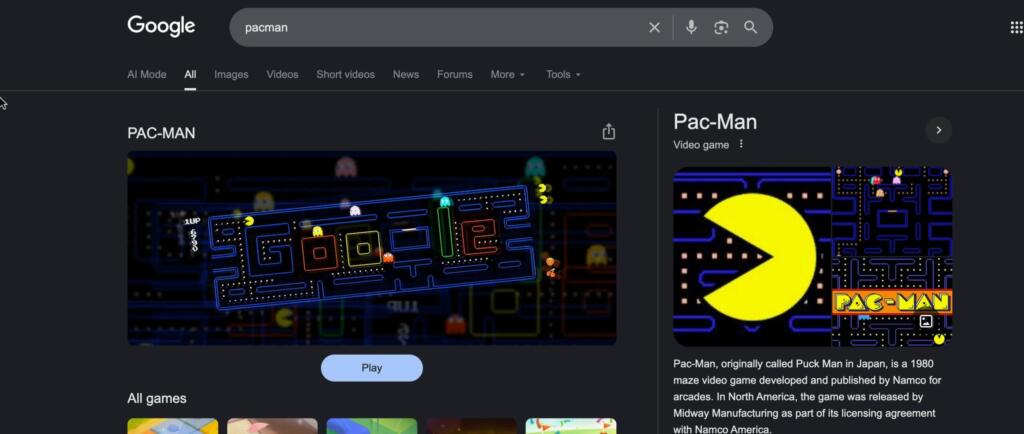The width and height of the screenshot is (1024, 434).
Task: Open Google Lens image search
Action: pyautogui.click(x=721, y=28)
